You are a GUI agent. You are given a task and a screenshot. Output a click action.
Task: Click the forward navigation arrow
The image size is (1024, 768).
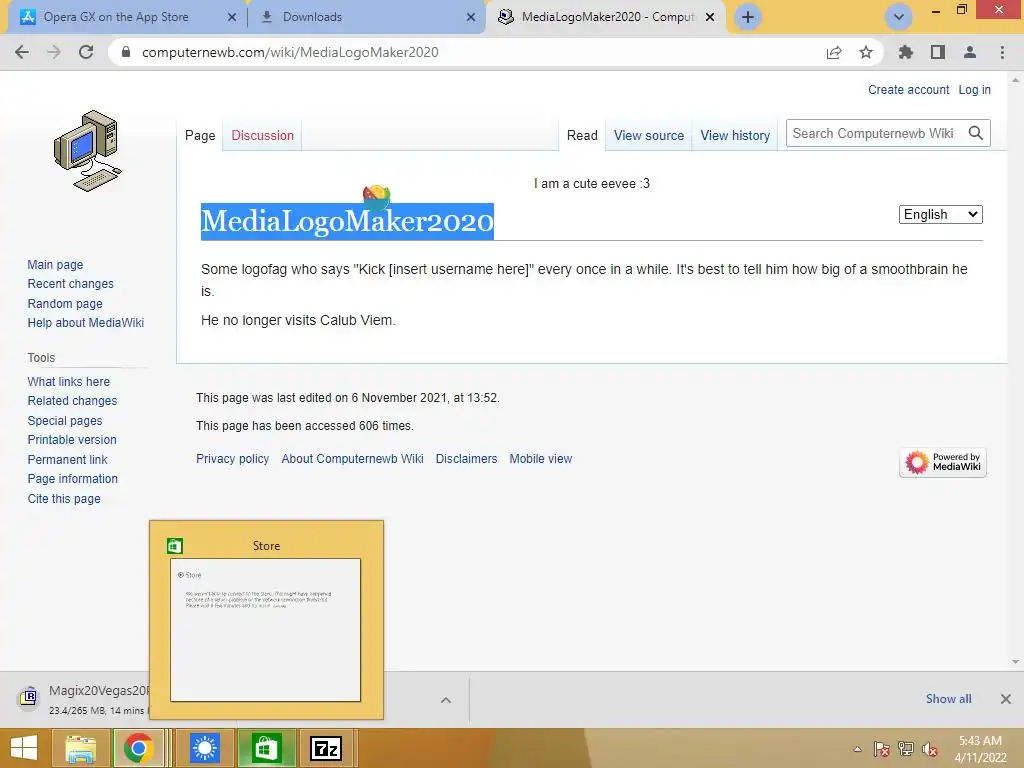tap(54, 52)
